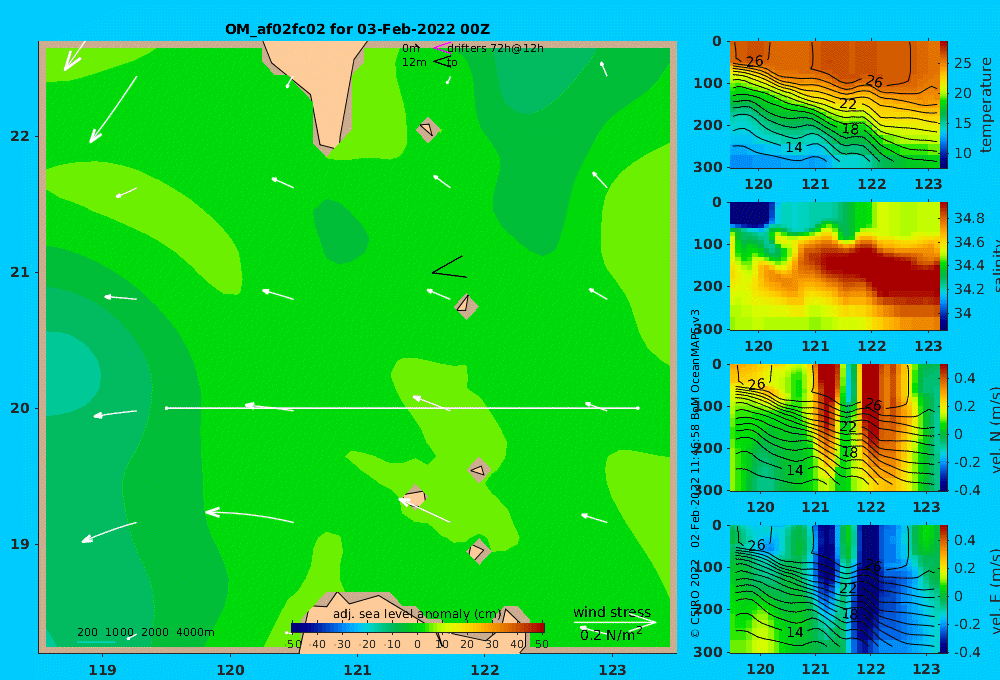Click latitude tick label '20' on main map

pyautogui.click(x=20, y=408)
